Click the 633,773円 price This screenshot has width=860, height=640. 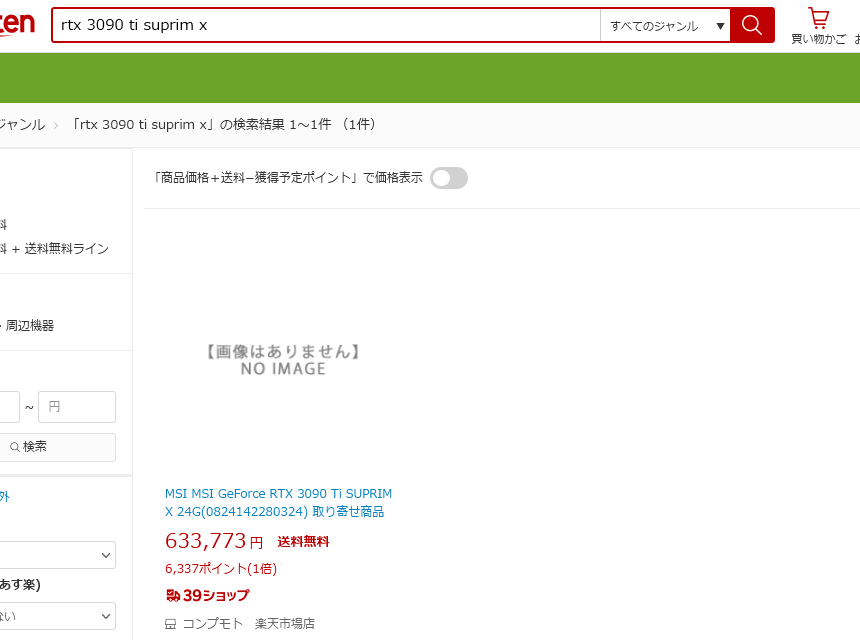click(x=214, y=541)
